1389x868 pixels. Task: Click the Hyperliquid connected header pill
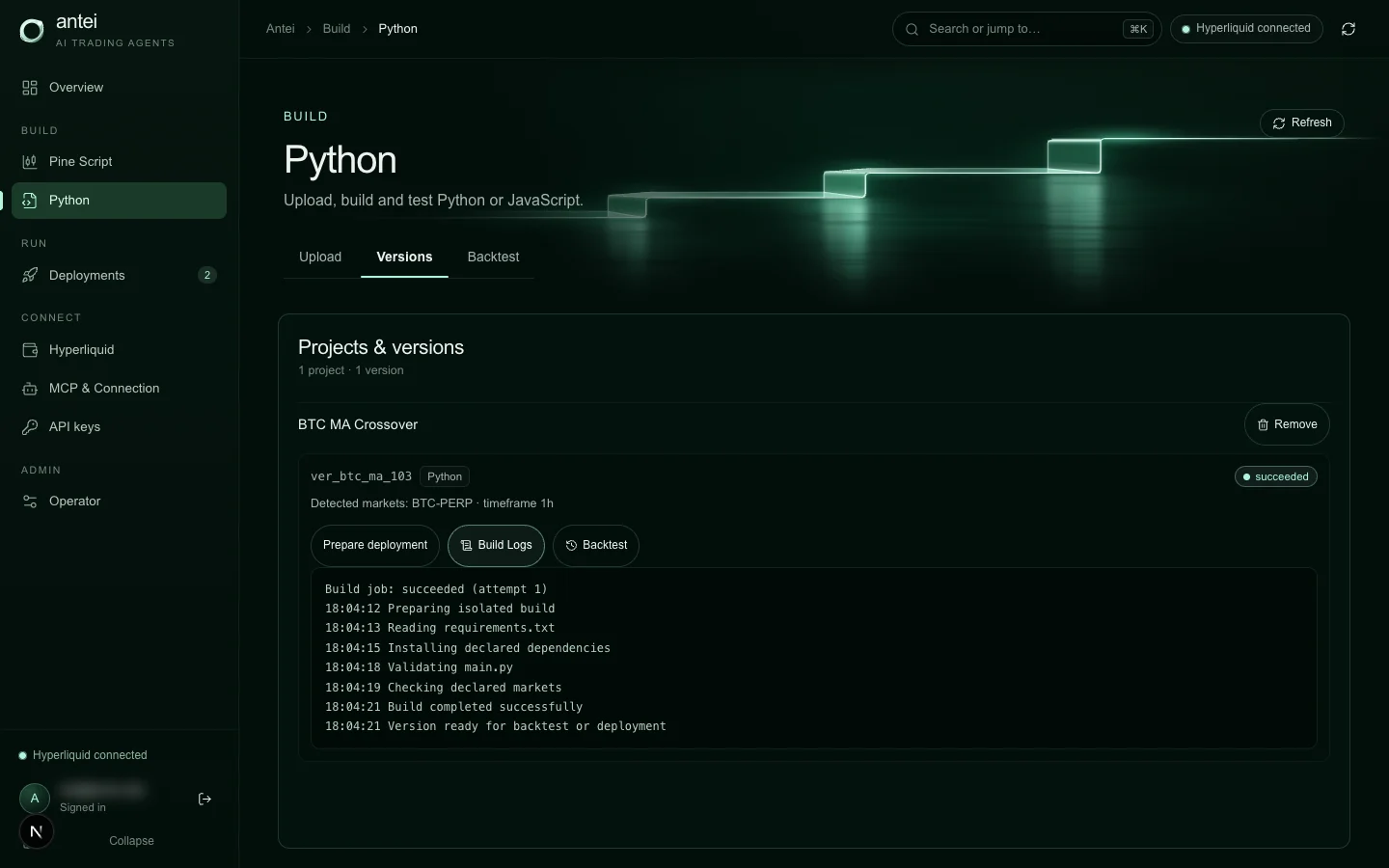(x=1246, y=29)
